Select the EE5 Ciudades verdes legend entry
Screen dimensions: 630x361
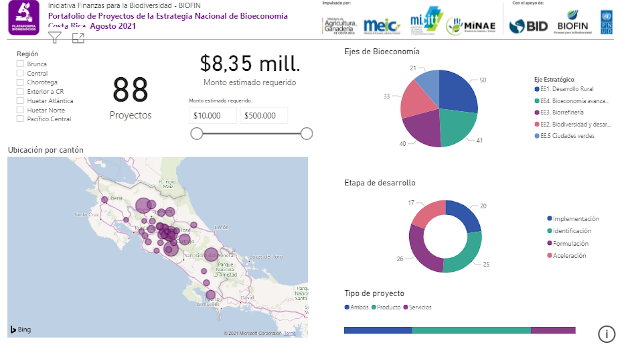coord(564,136)
